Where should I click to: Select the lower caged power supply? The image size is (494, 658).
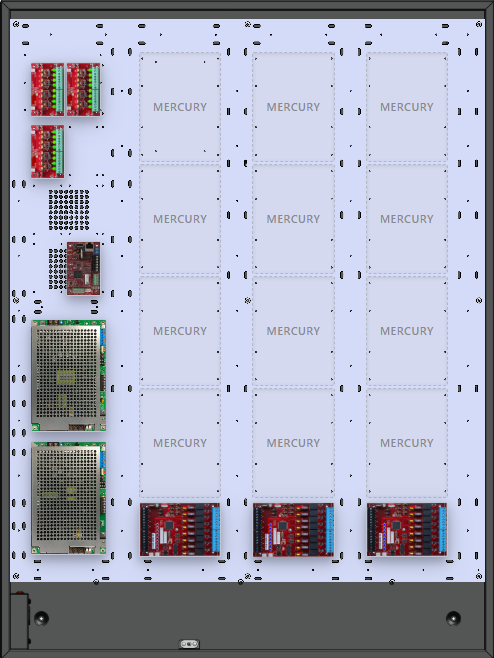[68, 498]
